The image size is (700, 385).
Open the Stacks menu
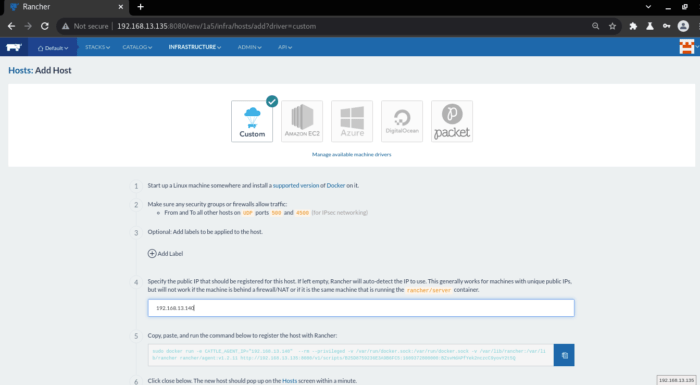97,47
